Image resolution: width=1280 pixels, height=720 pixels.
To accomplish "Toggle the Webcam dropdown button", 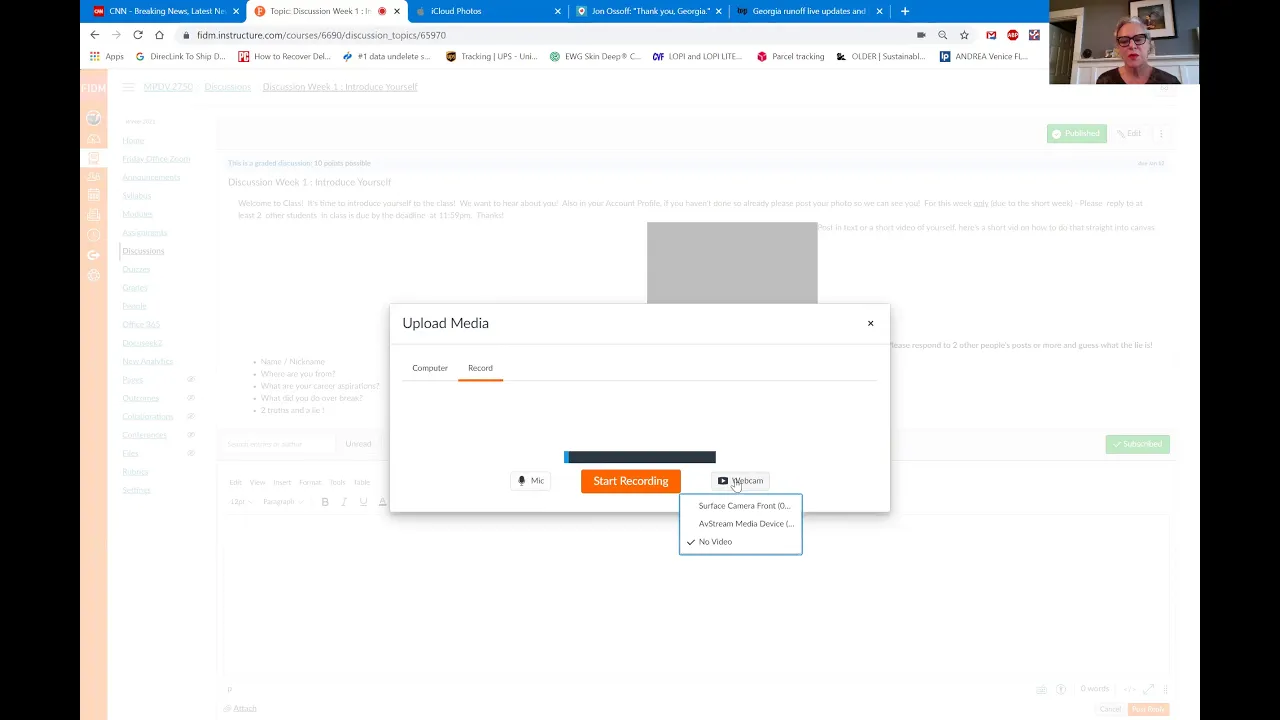I will (741, 481).
